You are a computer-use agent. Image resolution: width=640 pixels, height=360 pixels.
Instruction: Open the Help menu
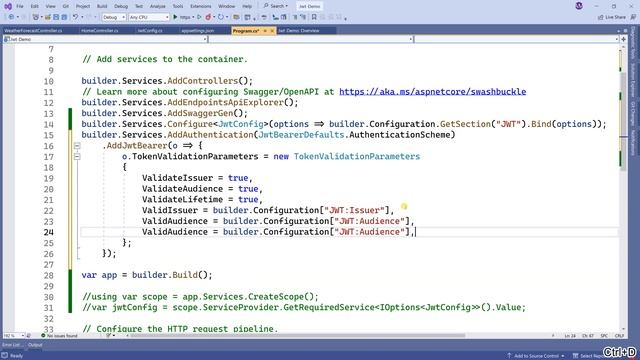coord(247,6)
